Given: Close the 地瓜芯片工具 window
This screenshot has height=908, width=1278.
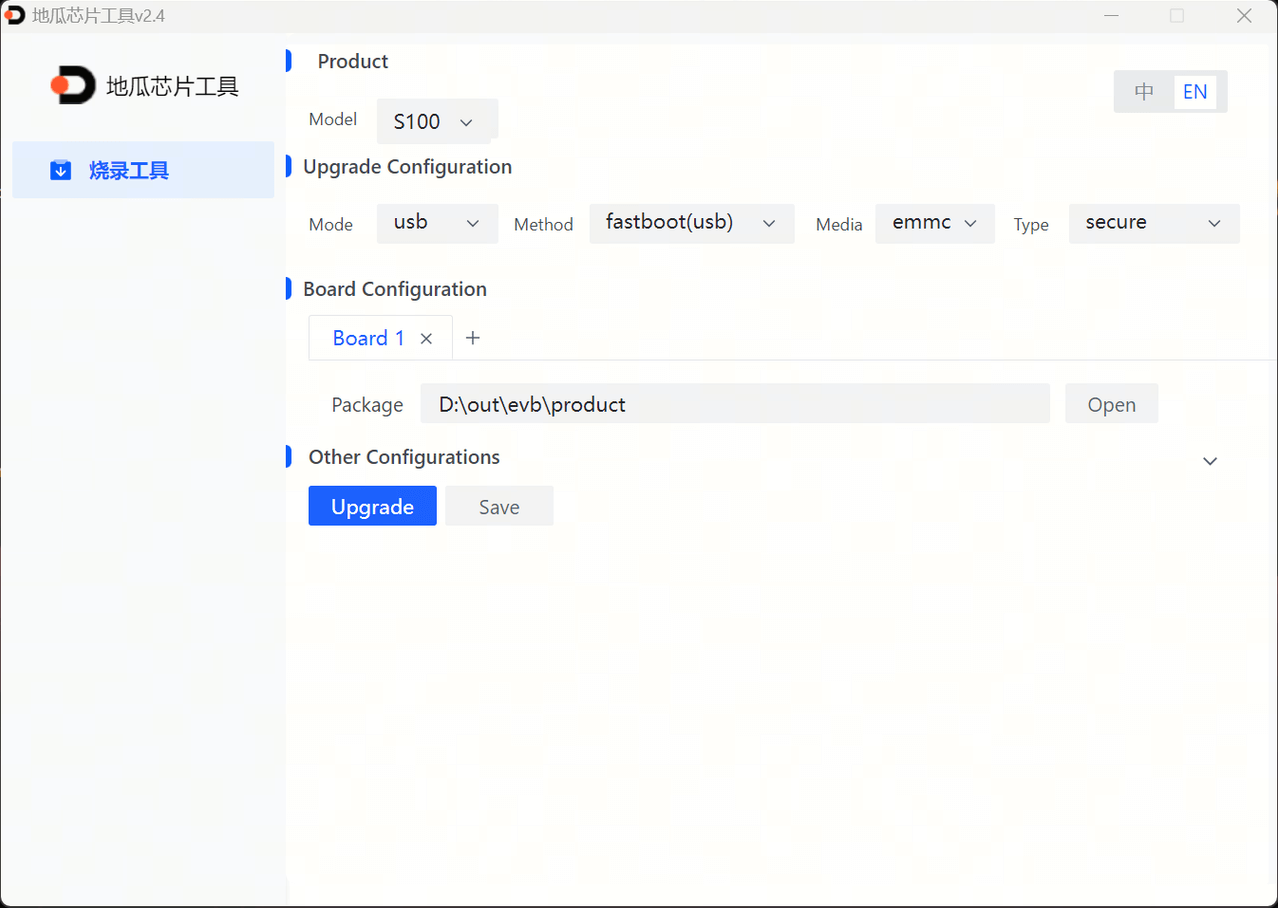Looking at the screenshot, I should coord(1244,15).
